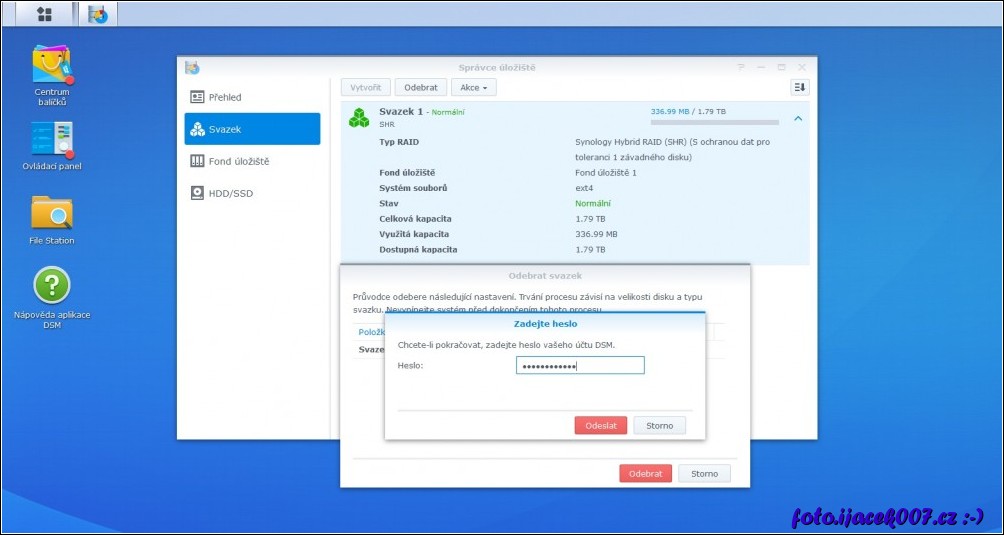Screen dimensions: 1004x535
Task: Click the sort list icon at top right
Action: point(799,88)
